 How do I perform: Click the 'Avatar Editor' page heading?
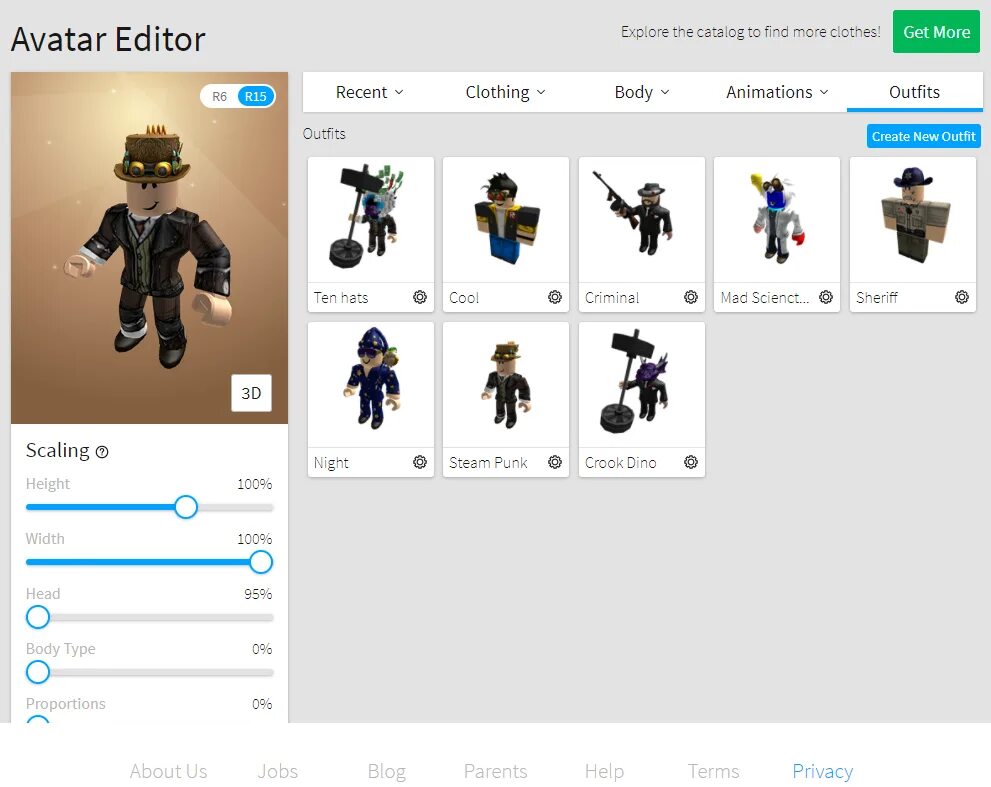click(x=108, y=39)
